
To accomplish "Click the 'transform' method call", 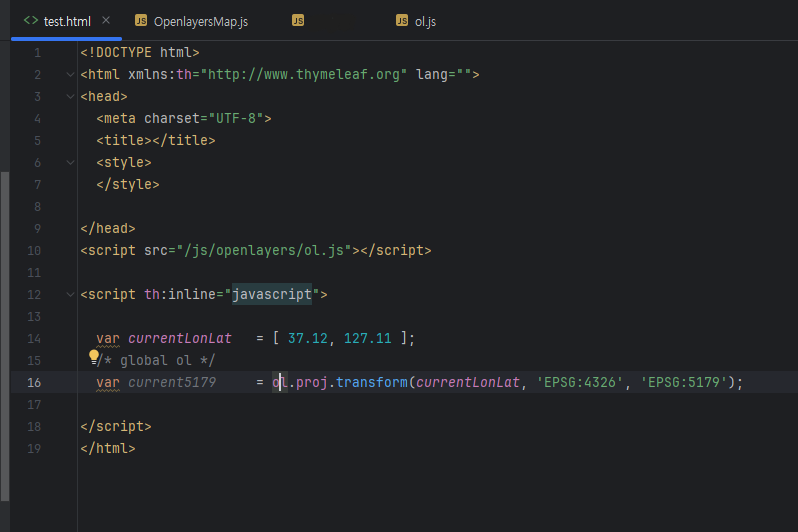I will 372,382.
